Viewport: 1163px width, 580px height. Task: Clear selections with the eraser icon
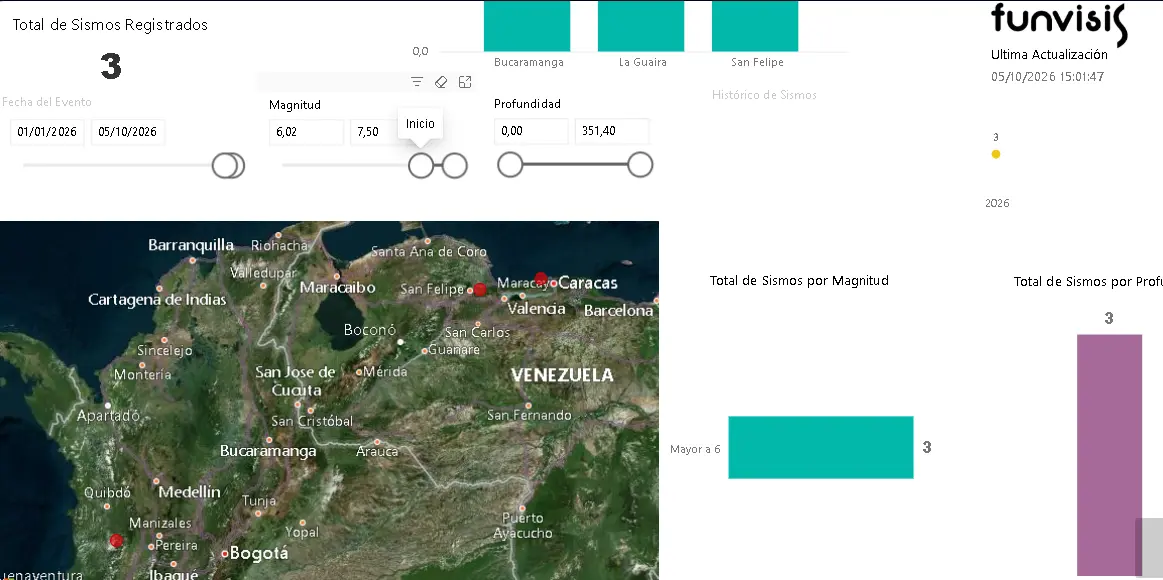coord(441,82)
